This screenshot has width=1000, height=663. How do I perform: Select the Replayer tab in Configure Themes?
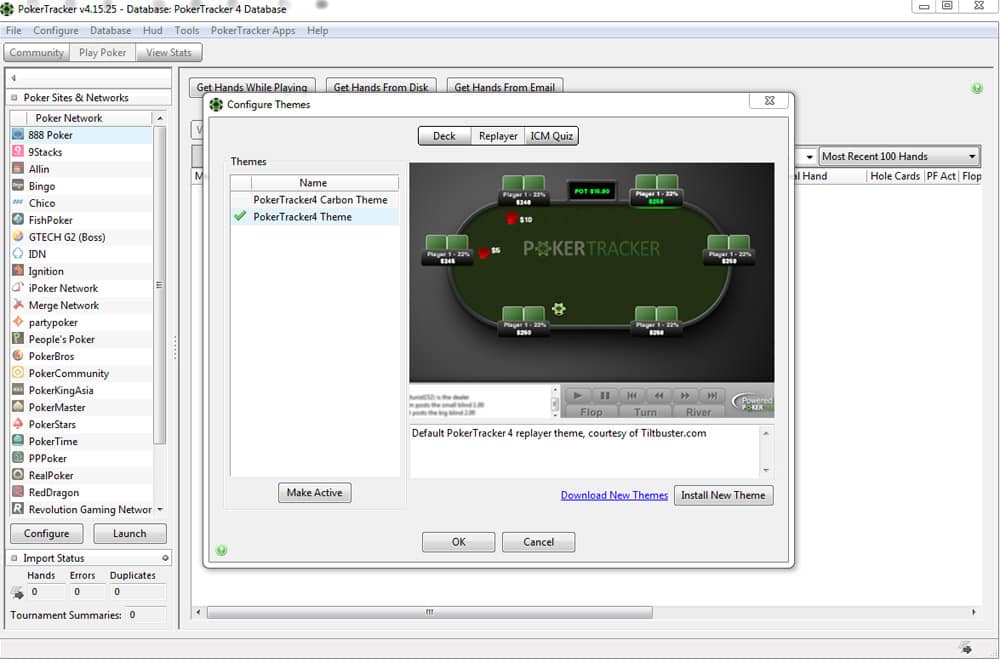tap(498, 136)
